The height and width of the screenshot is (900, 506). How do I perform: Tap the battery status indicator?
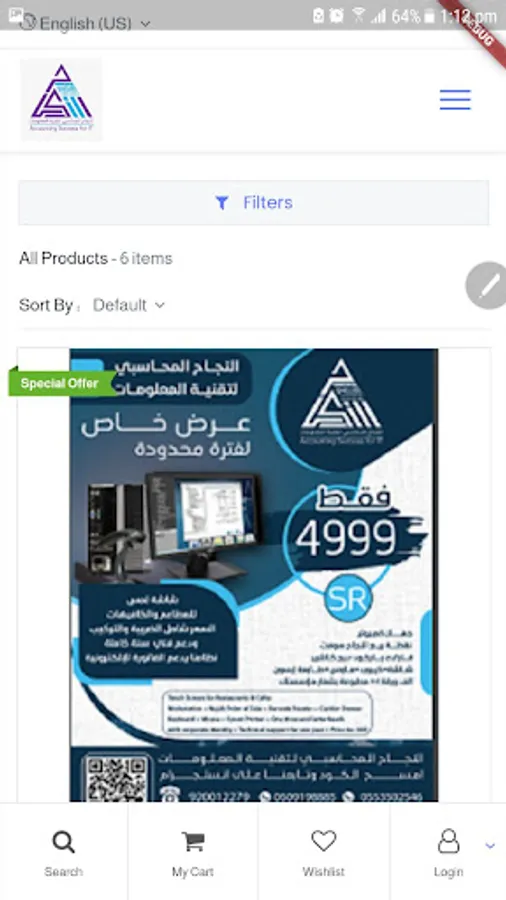[x=429, y=16]
